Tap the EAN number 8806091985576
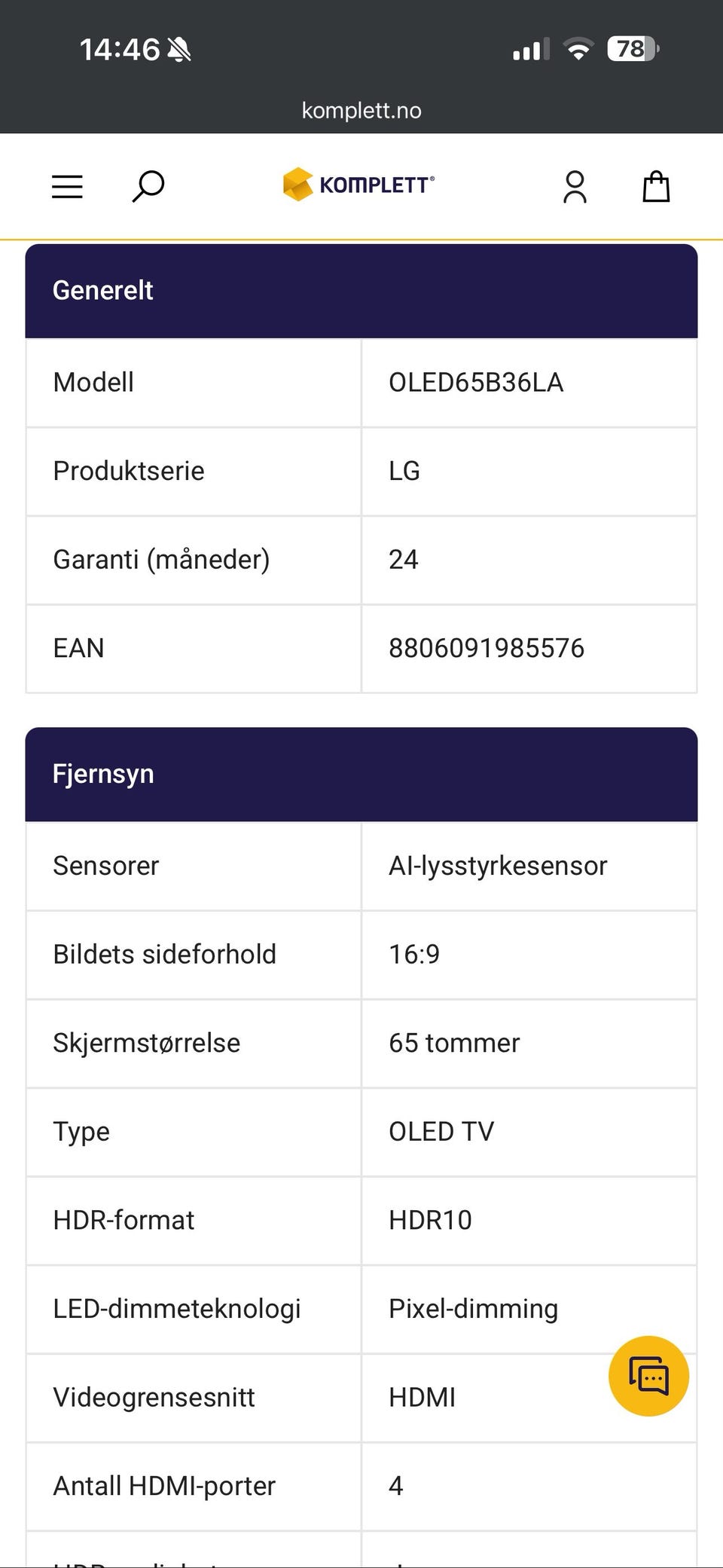The width and height of the screenshot is (723, 1568). [x=487, y=648]
